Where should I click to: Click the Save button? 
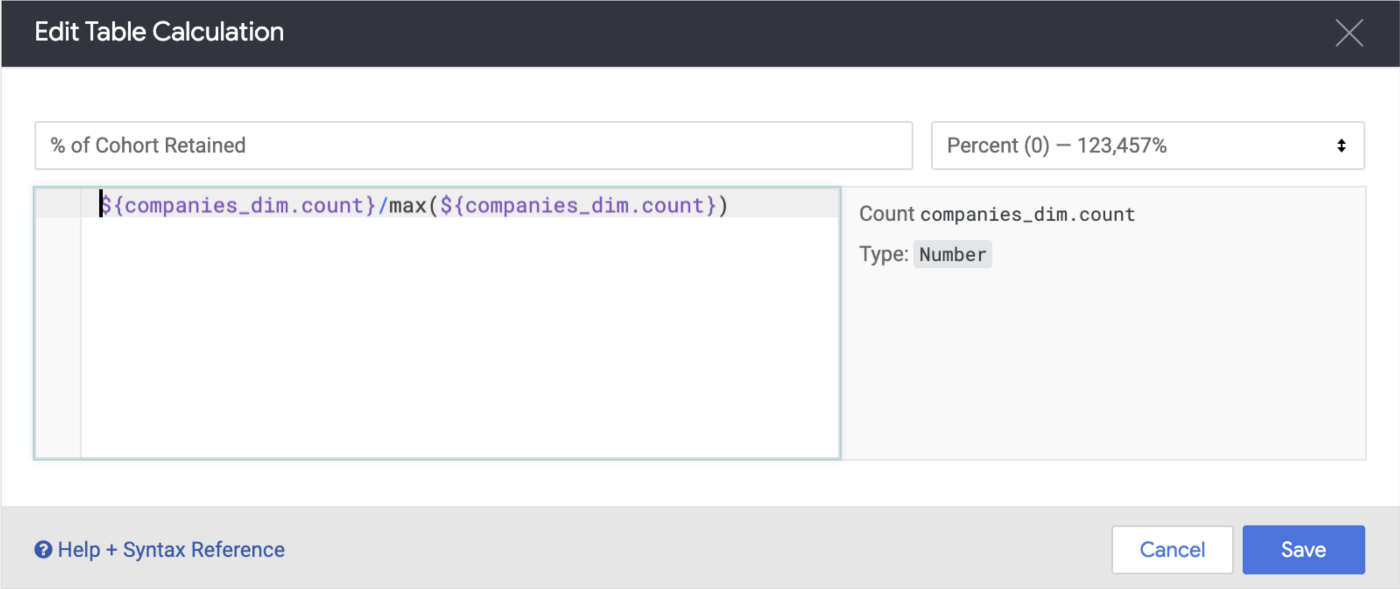(1303, 550)
